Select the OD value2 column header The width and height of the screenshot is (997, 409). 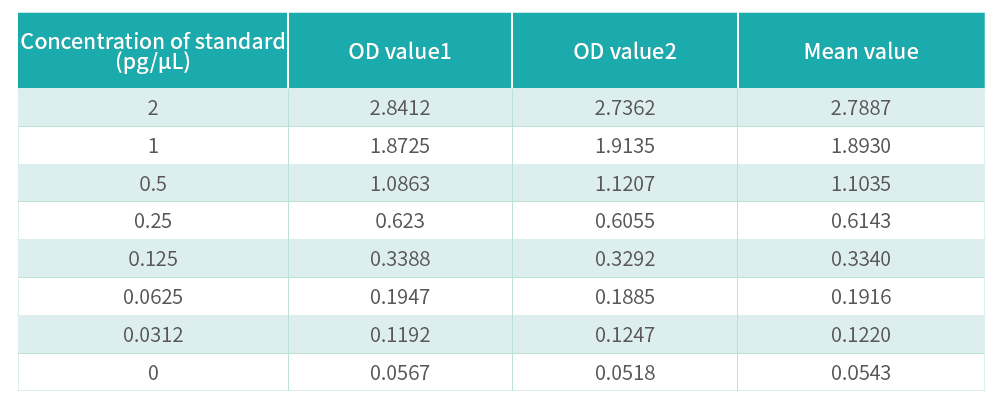tap(625, 51)
